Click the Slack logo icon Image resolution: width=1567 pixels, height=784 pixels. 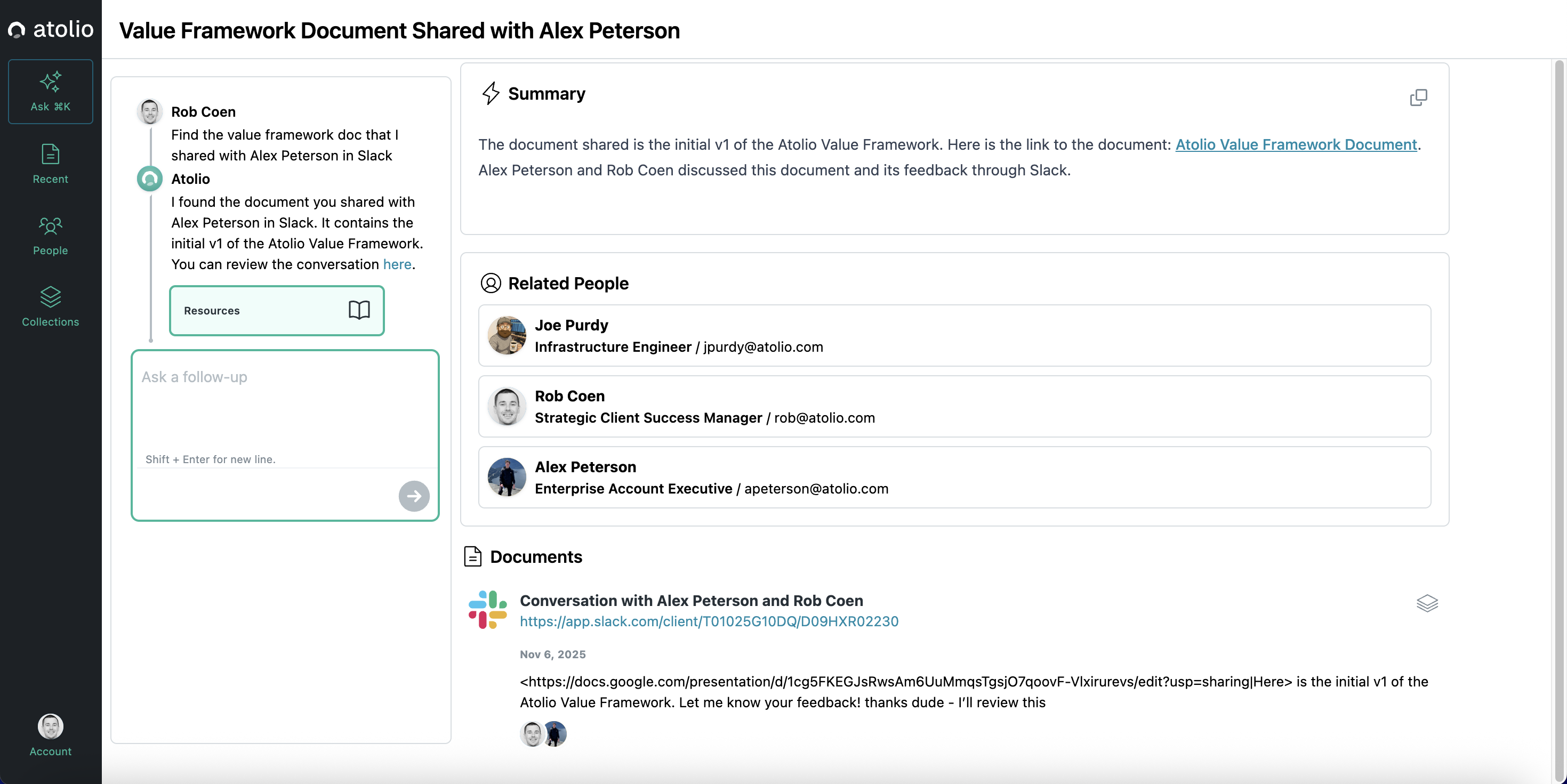[x=487, y=609]
